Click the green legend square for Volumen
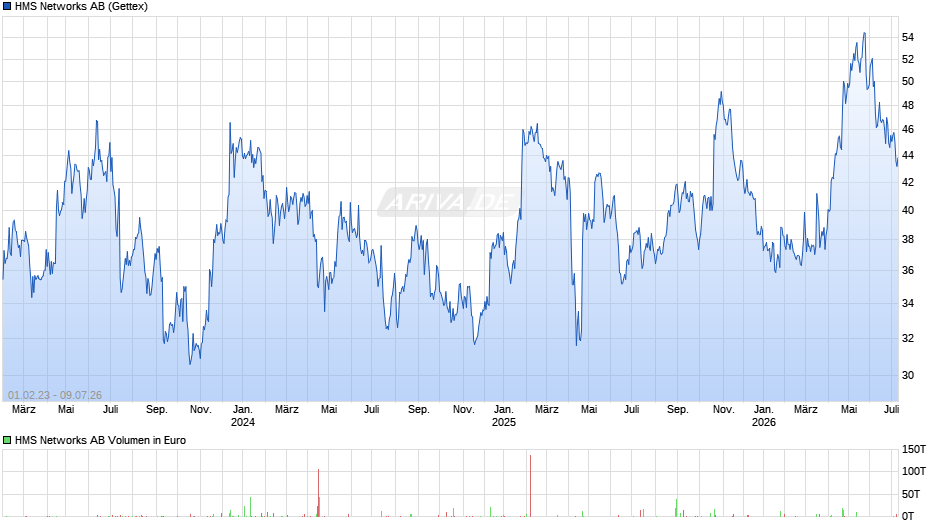This screenshot has width=940, height=526. 7,440
